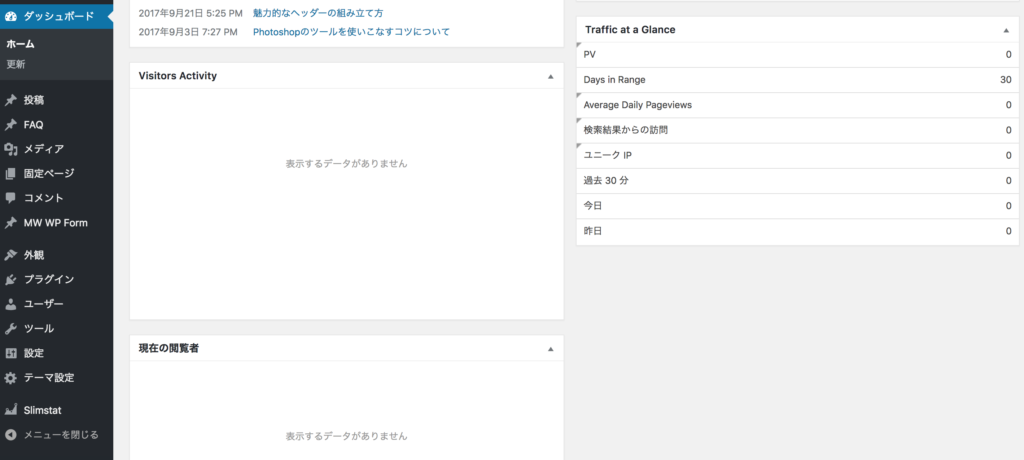This screenshot has width=1024, height=460.
Task: Open the post 魅力的なヘッダーの組み立て方
Action: point(318,13)
